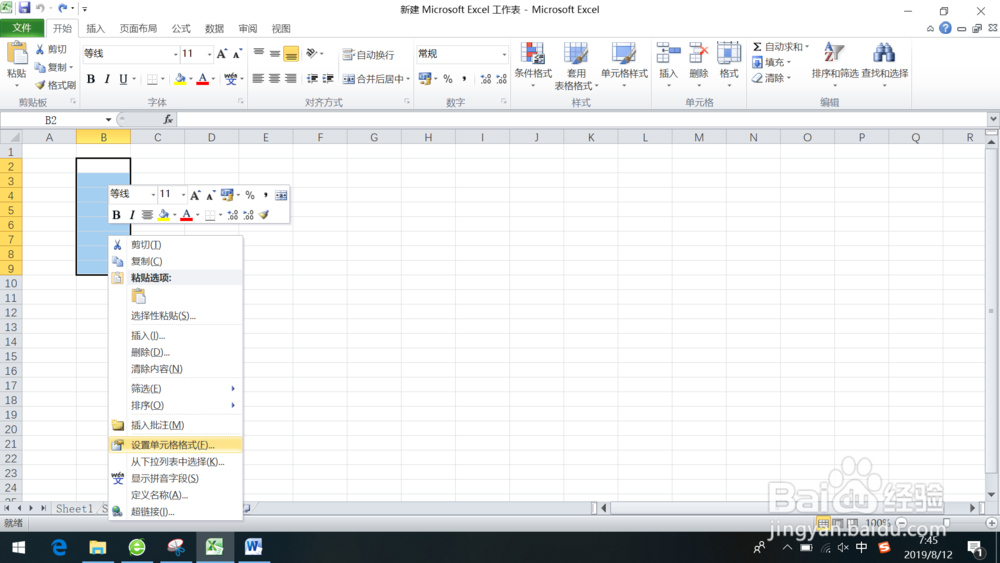Open Cell Styles (单元格样式)

click(624, 64)
